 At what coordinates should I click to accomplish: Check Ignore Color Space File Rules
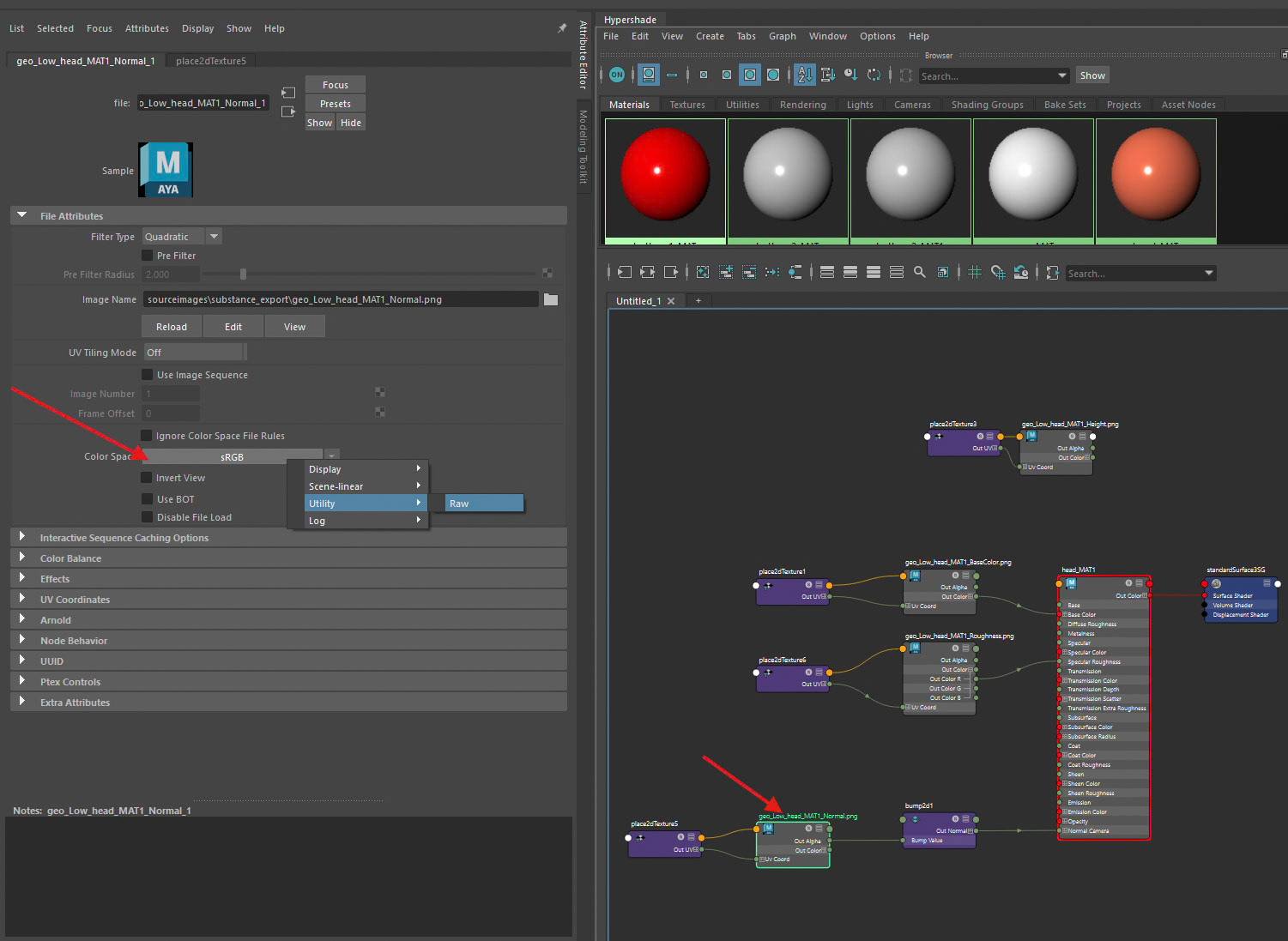tap(147, 436)
